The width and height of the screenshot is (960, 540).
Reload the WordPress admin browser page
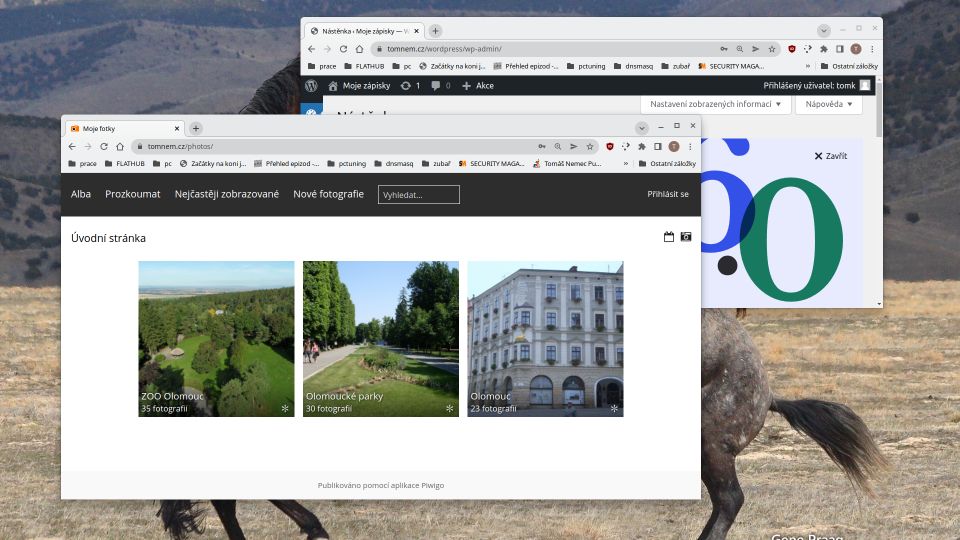click(x=343, y=49)
